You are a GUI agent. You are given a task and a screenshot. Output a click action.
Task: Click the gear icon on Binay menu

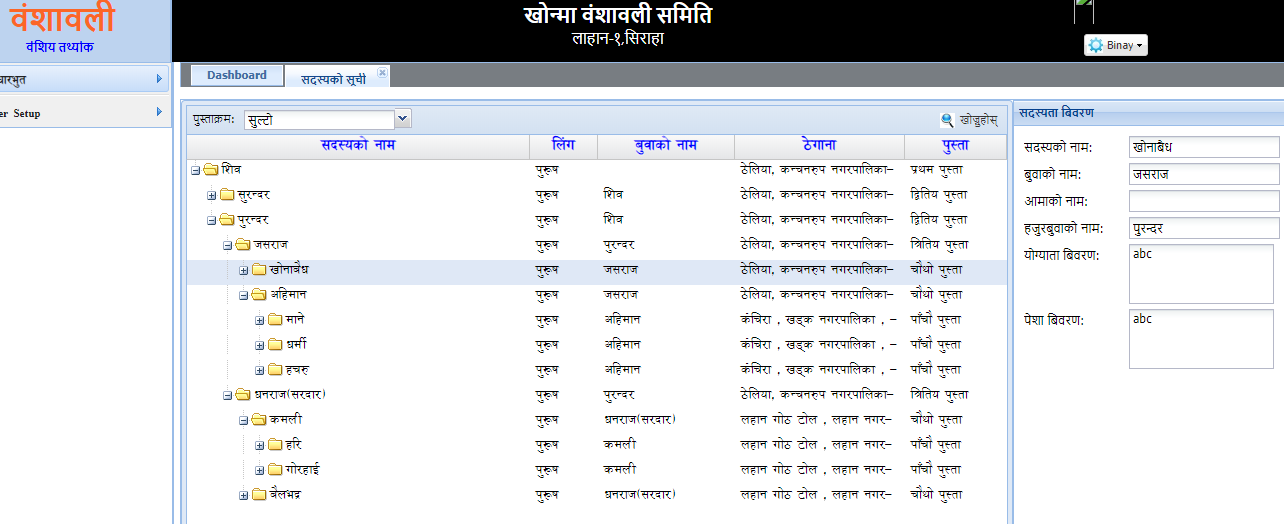[1096, 45]
